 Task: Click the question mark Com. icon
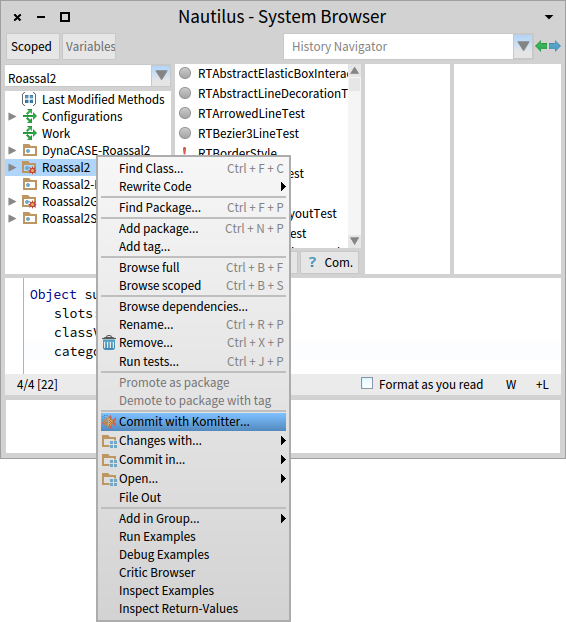coord(313,262)
